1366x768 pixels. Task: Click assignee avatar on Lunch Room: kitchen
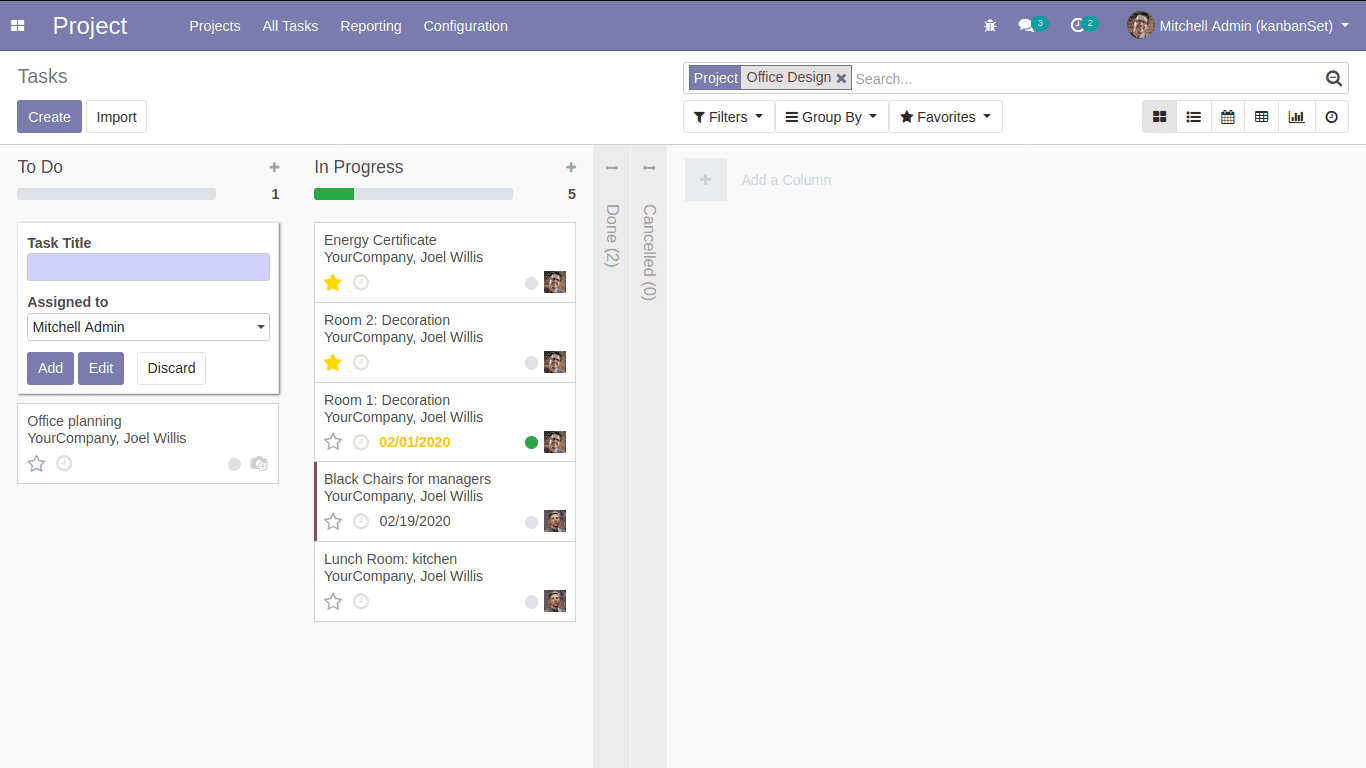point(555,601)
